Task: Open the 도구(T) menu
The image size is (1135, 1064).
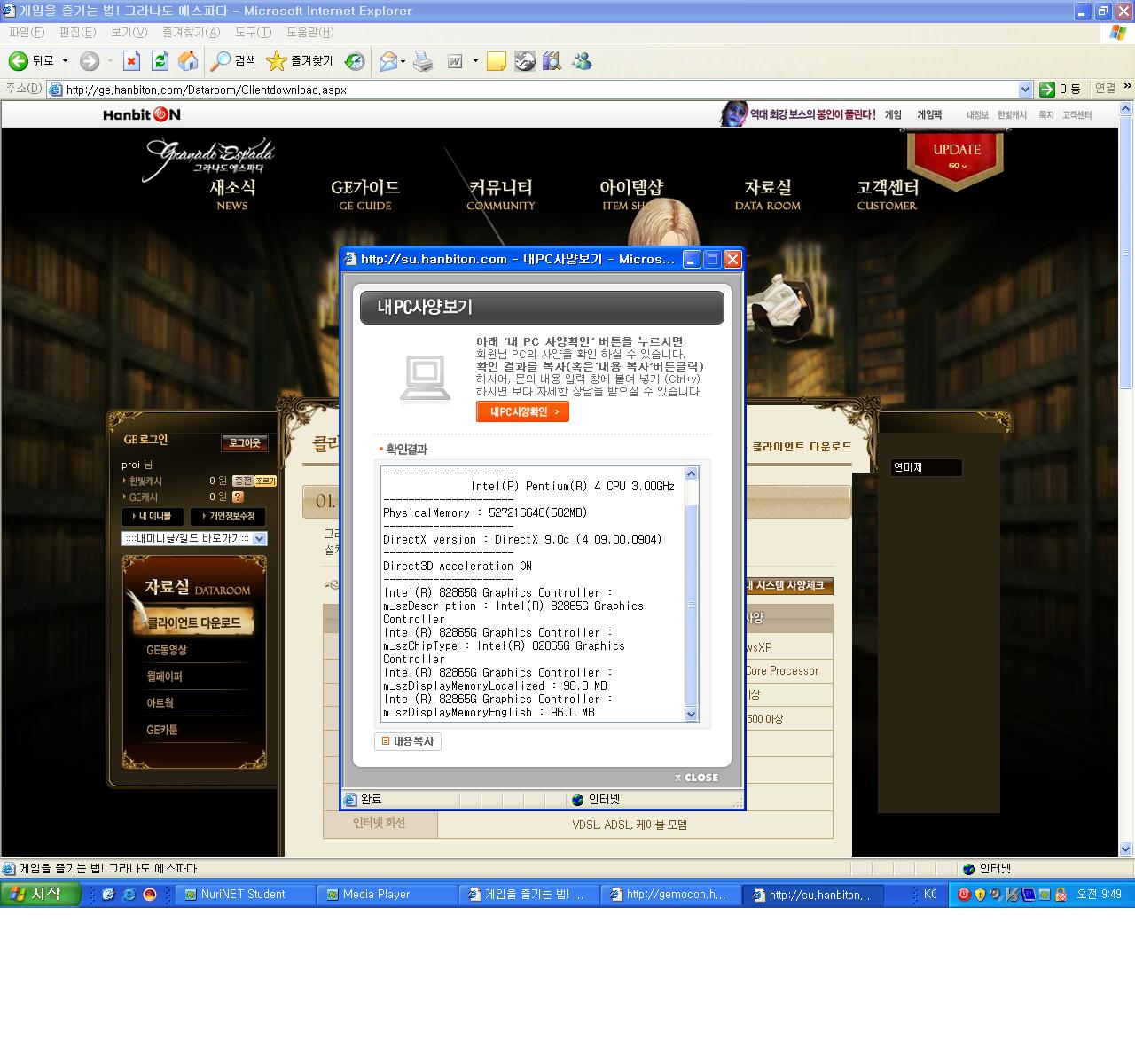Action: 253,32
